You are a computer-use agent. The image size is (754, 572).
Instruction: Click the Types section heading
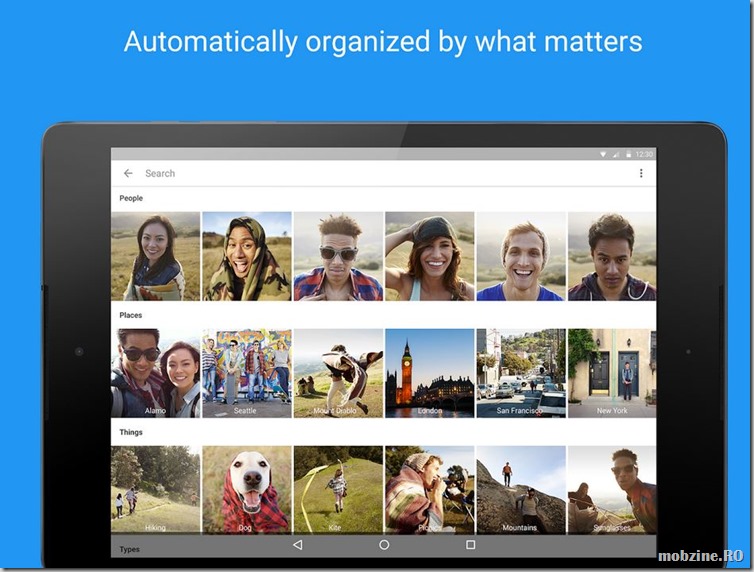click(x=129, y=549)
